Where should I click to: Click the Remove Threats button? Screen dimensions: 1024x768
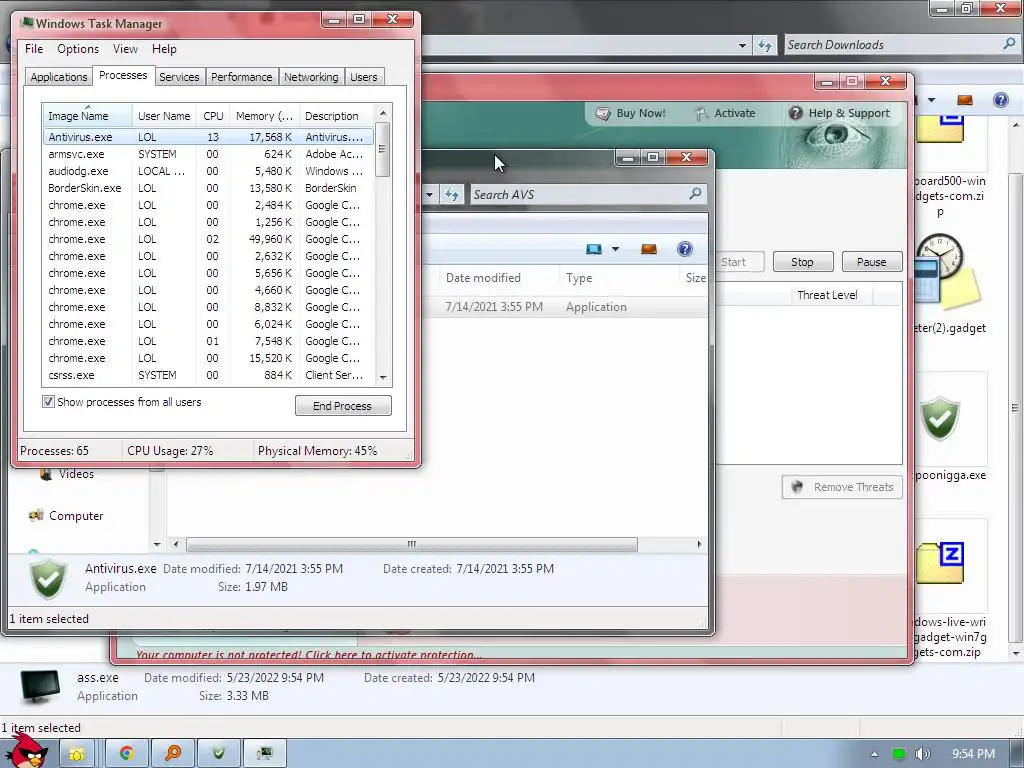[842, 487]
